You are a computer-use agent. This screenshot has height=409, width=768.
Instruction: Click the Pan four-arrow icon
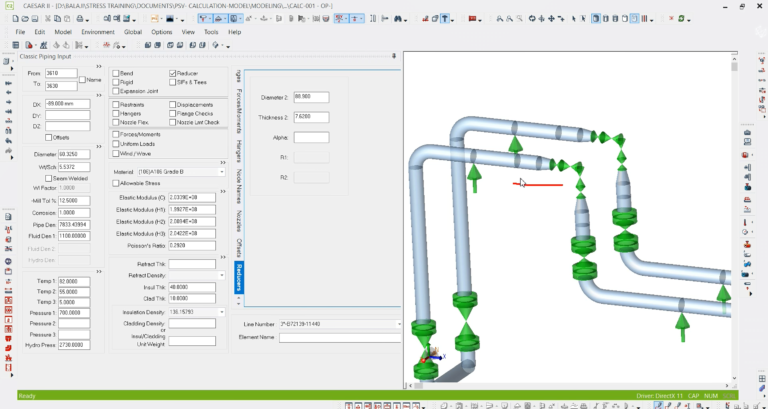(x=551, y=19)
